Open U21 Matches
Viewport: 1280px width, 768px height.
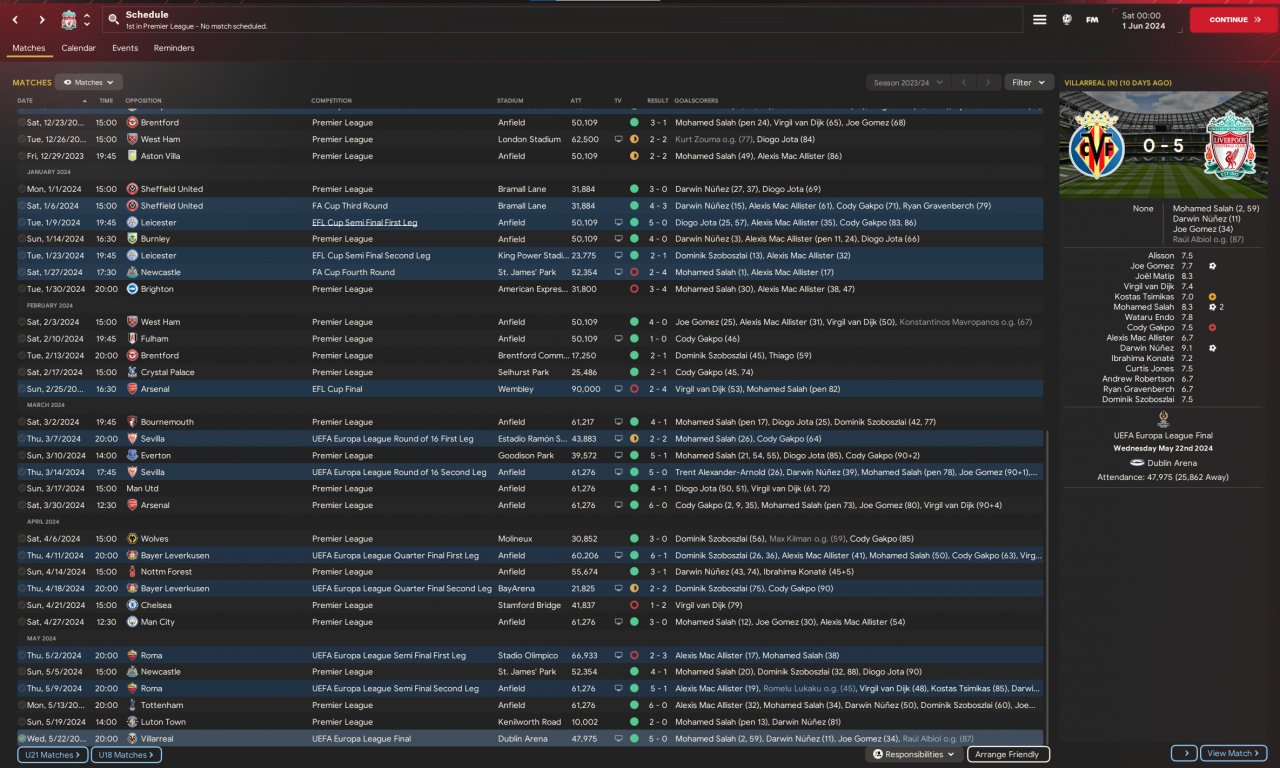click(52, 755)
